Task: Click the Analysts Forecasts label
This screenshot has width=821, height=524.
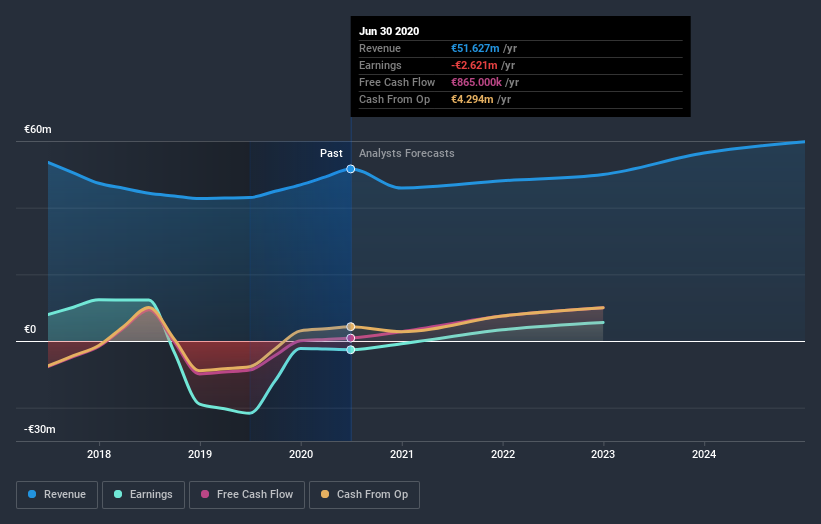Action: (x=406, y=153)
